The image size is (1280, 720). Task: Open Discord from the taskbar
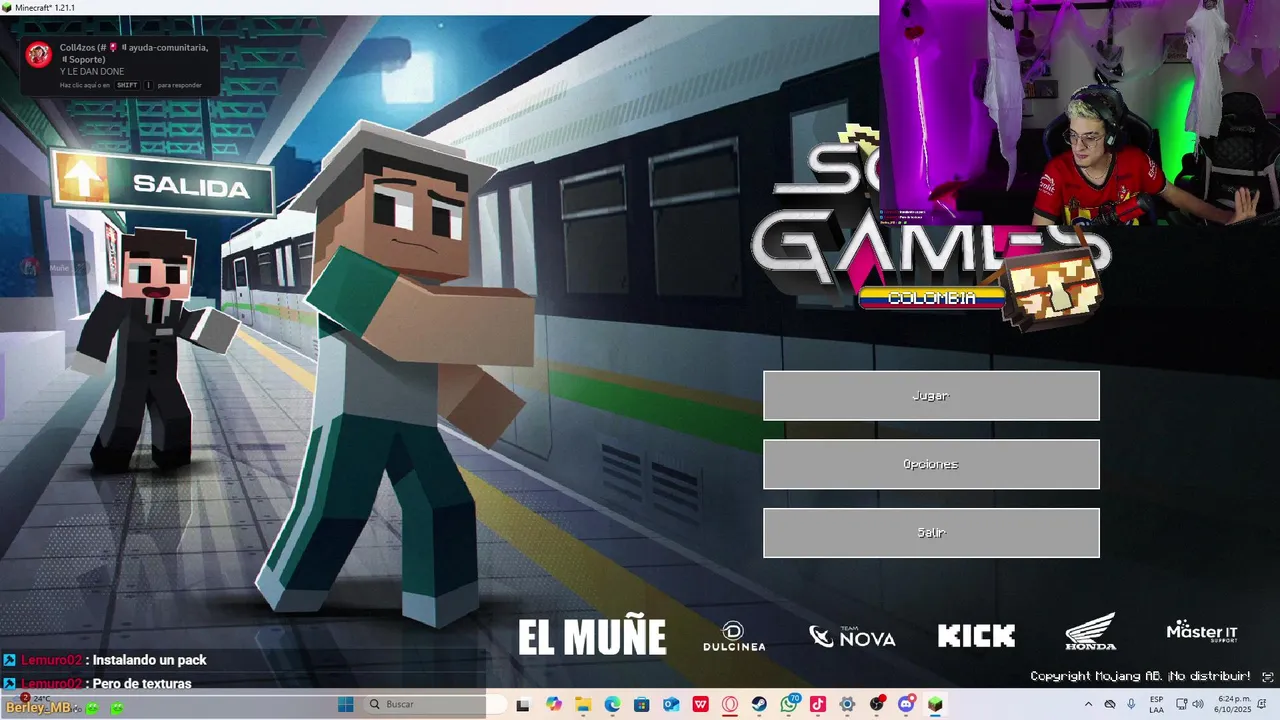click(906, 704)
